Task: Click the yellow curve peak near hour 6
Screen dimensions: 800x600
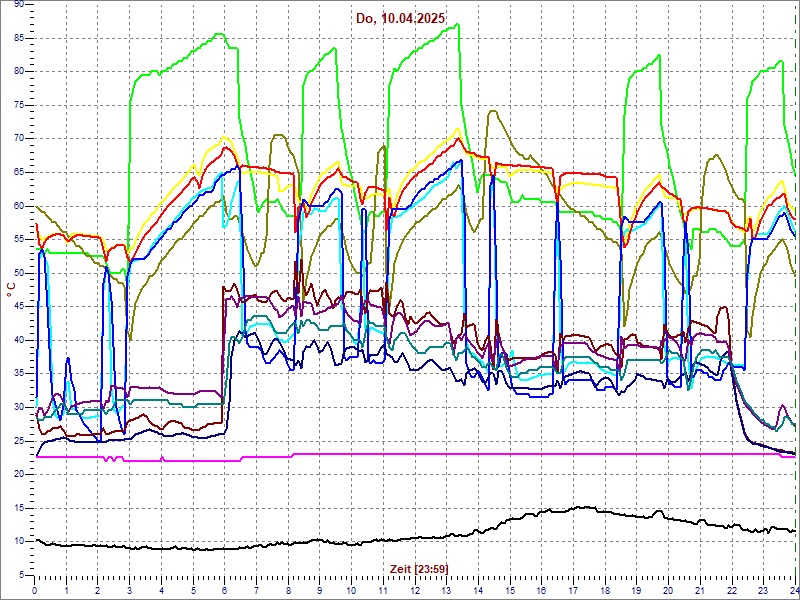Action: [x=225, y=138]
